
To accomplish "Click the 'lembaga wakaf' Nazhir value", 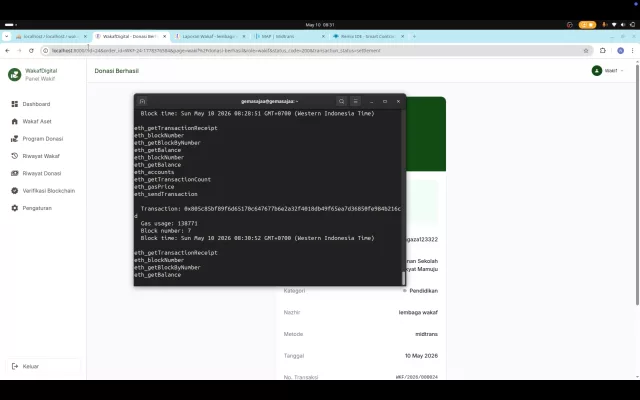I will pyautogui.click(x=418, y=313).
